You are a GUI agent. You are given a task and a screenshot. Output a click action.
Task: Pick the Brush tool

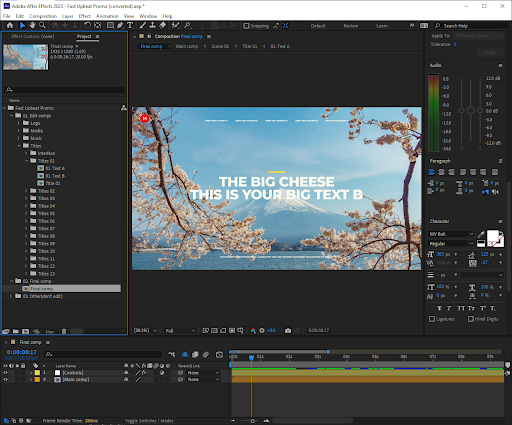point(142,25)
